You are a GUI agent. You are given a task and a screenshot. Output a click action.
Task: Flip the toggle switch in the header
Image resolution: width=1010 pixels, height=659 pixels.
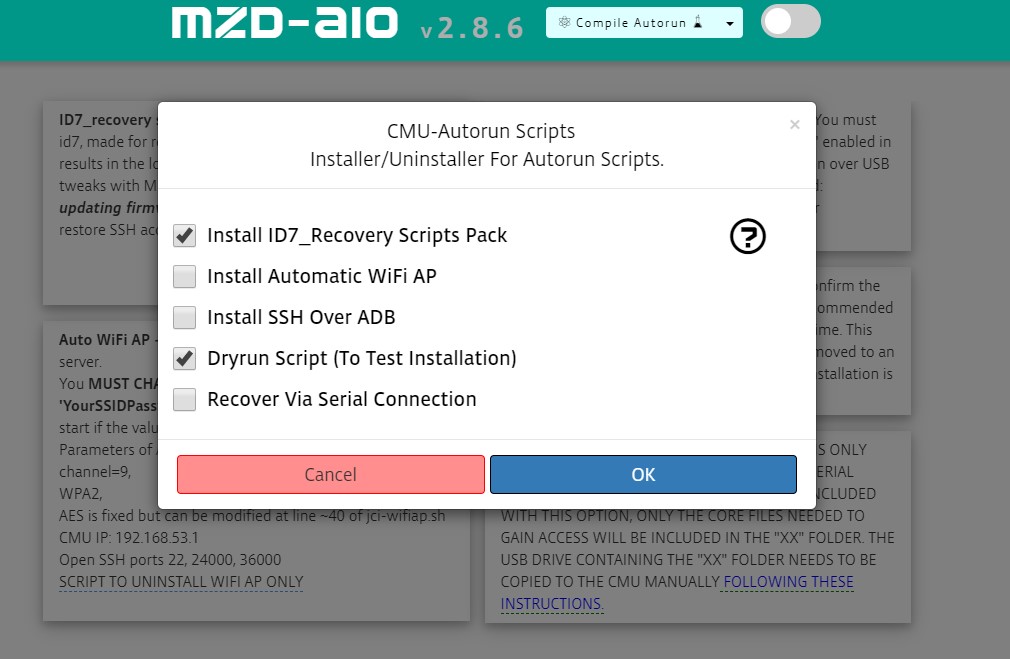coord(790,22)
